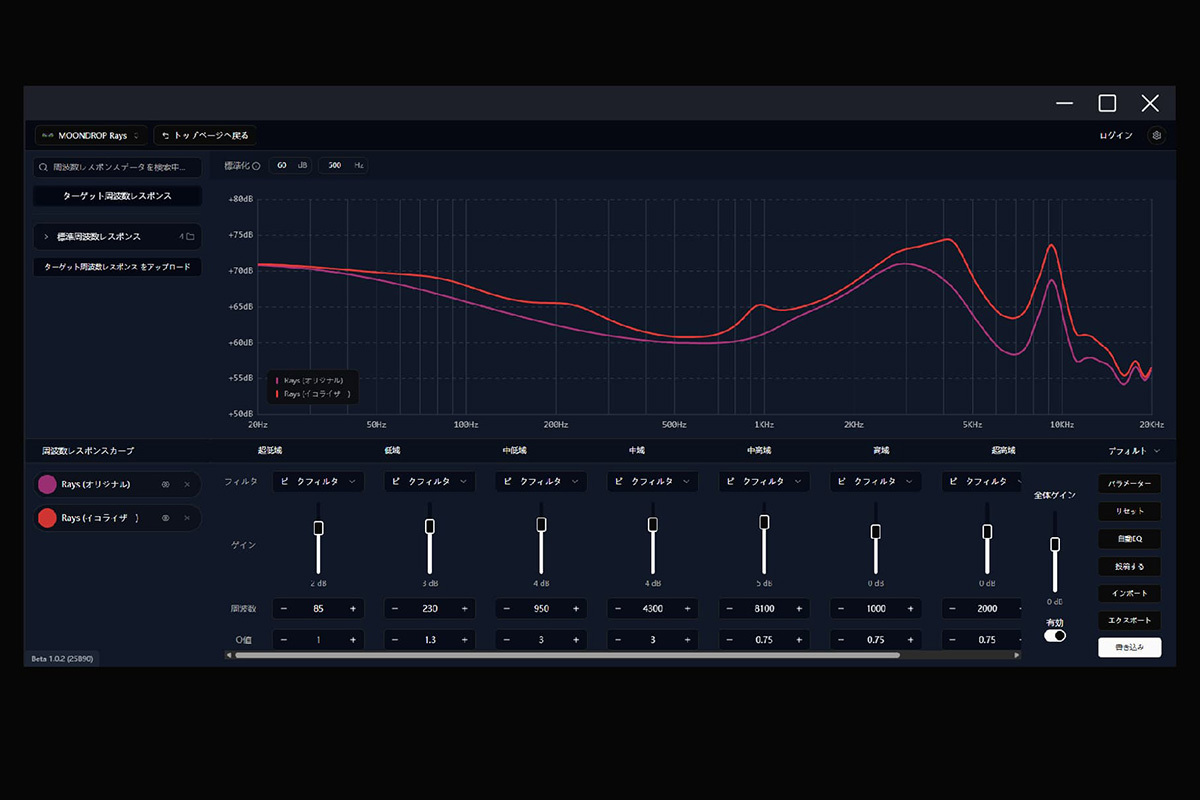Click the plus icon for the 85 Hz frequency

tap(352, 608)
